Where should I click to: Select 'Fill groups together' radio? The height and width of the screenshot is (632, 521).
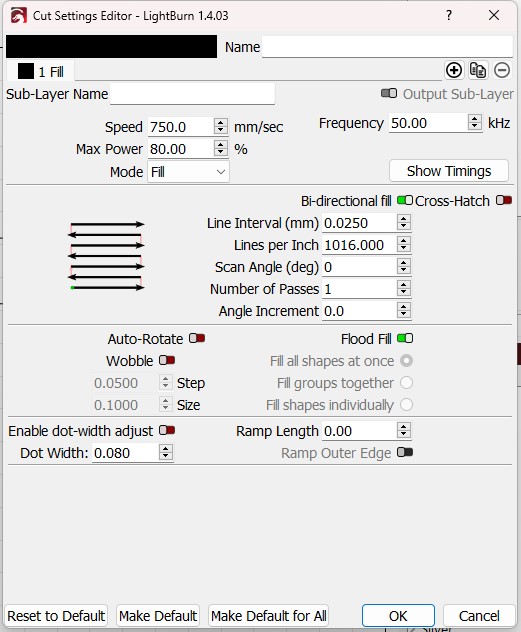[407, 383]
